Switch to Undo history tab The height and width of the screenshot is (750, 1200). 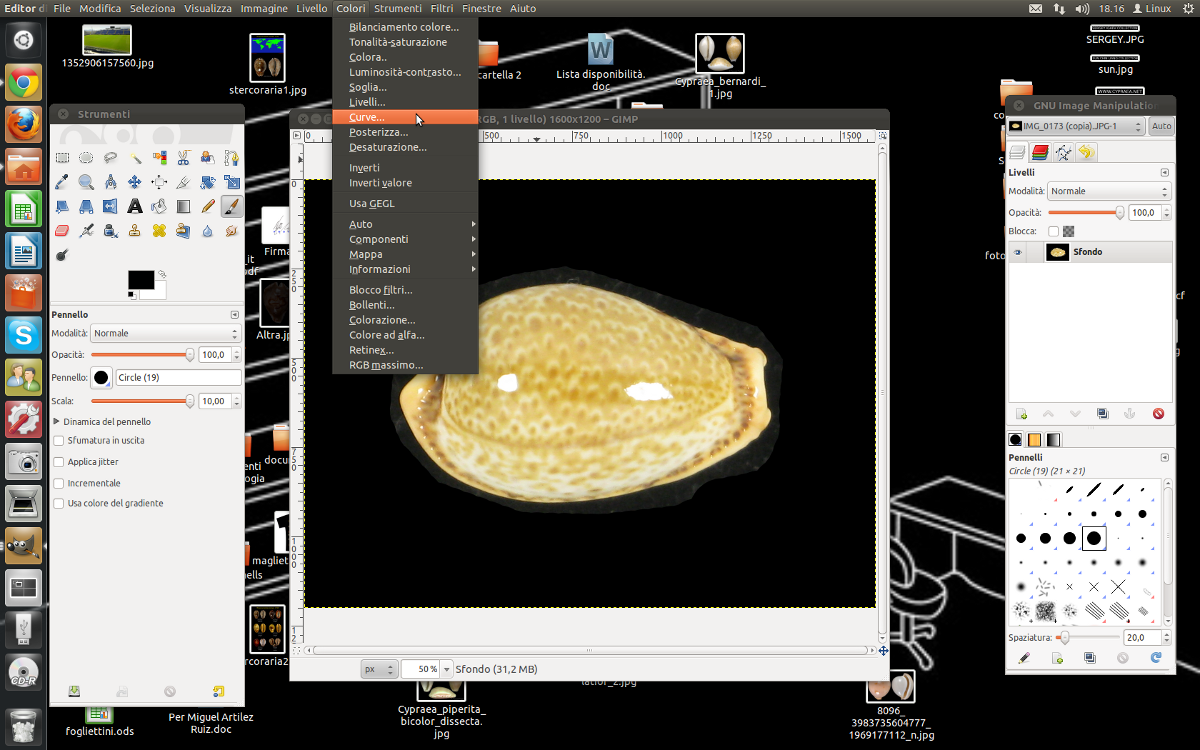pos(1086,152)
